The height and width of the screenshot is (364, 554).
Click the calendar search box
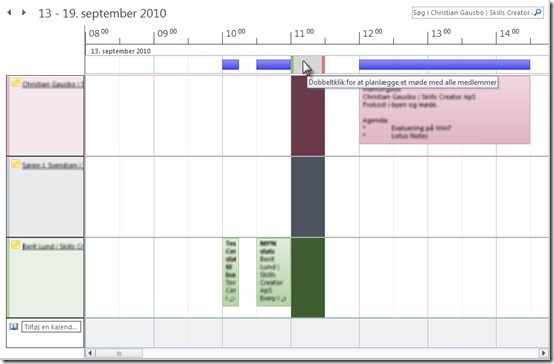click(473, 13)
